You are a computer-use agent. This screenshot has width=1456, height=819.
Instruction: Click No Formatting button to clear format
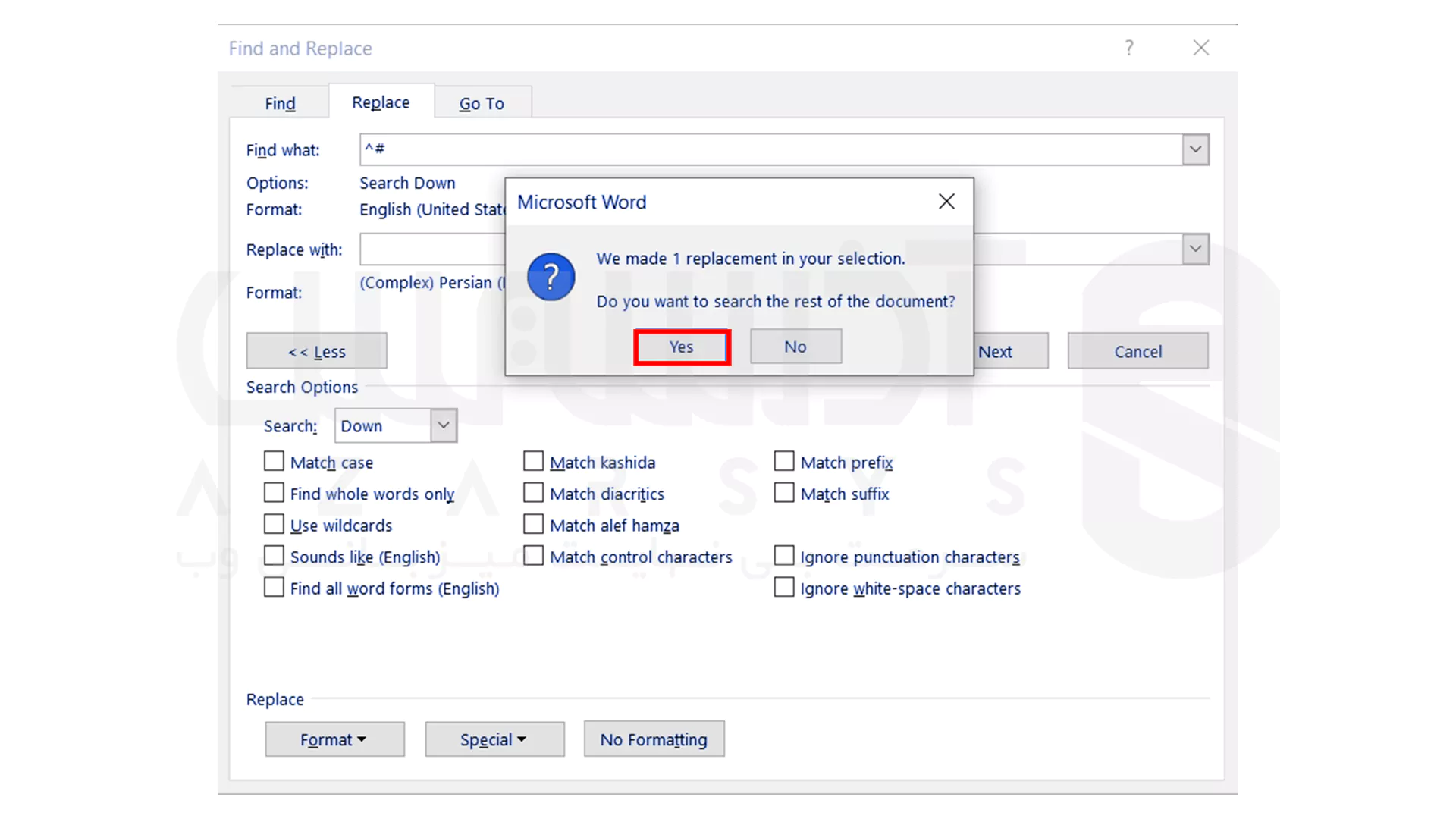tap(653, 740)
